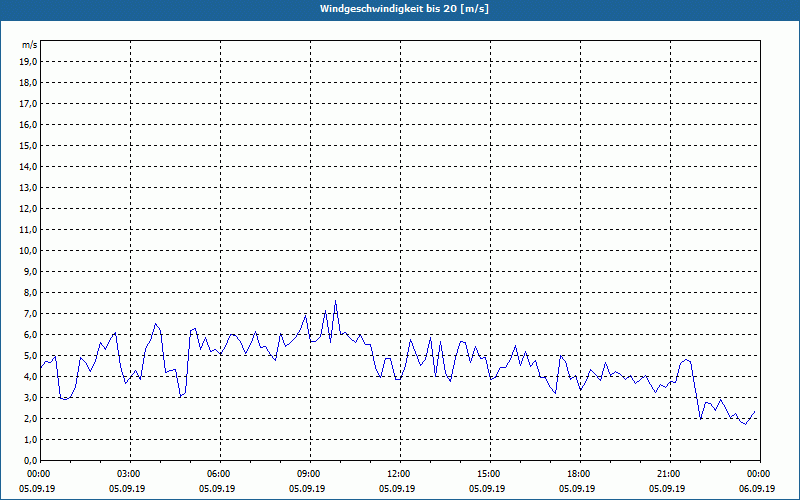Click the 8,0 y-axis label
Viewport: 800px width, 500px height.
(30, 292)
